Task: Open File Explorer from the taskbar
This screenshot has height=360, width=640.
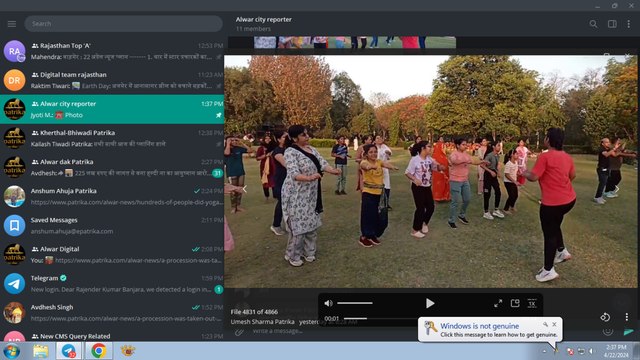Action: coord(40,351)
